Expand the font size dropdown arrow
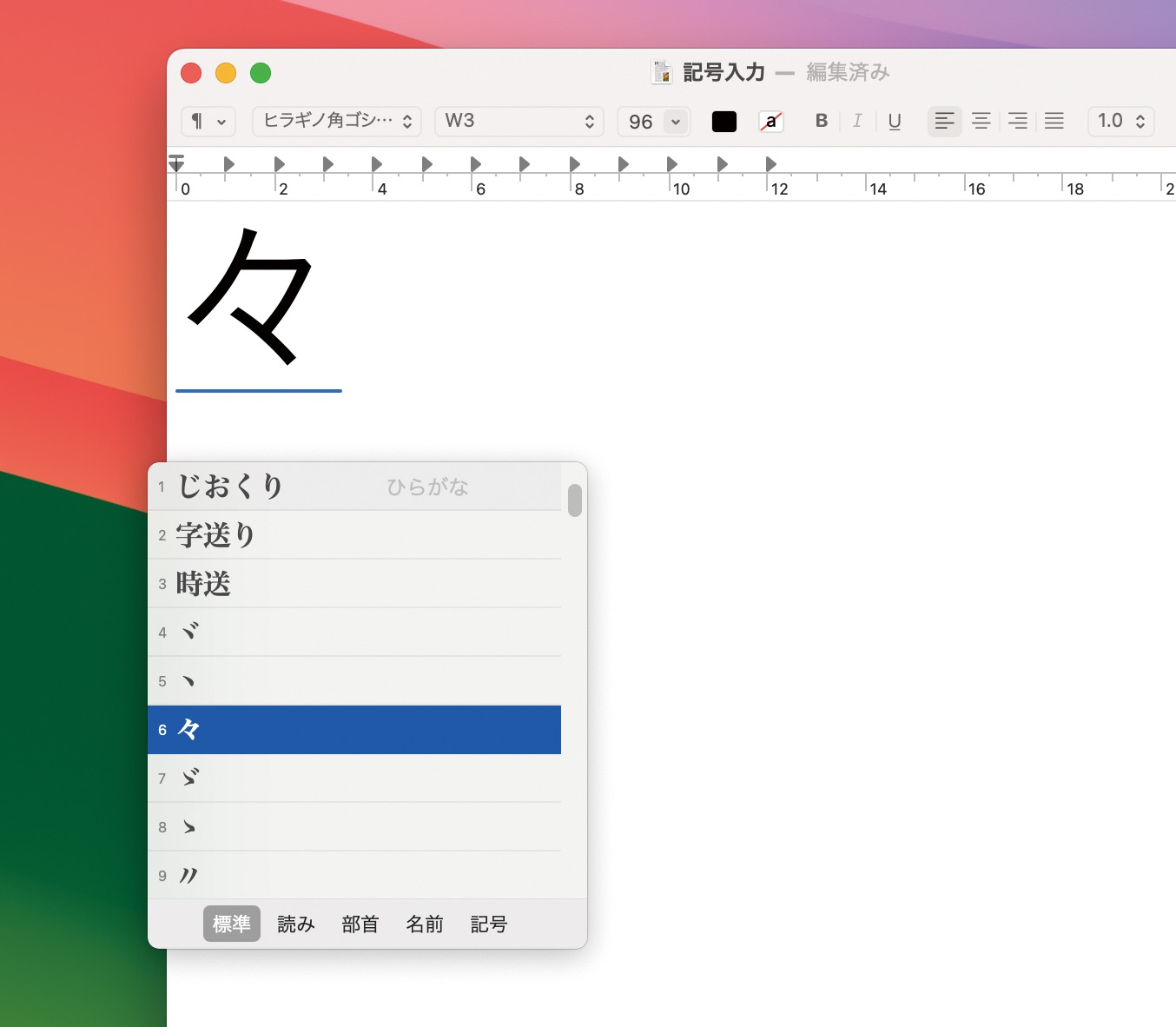 coord(676,122)
